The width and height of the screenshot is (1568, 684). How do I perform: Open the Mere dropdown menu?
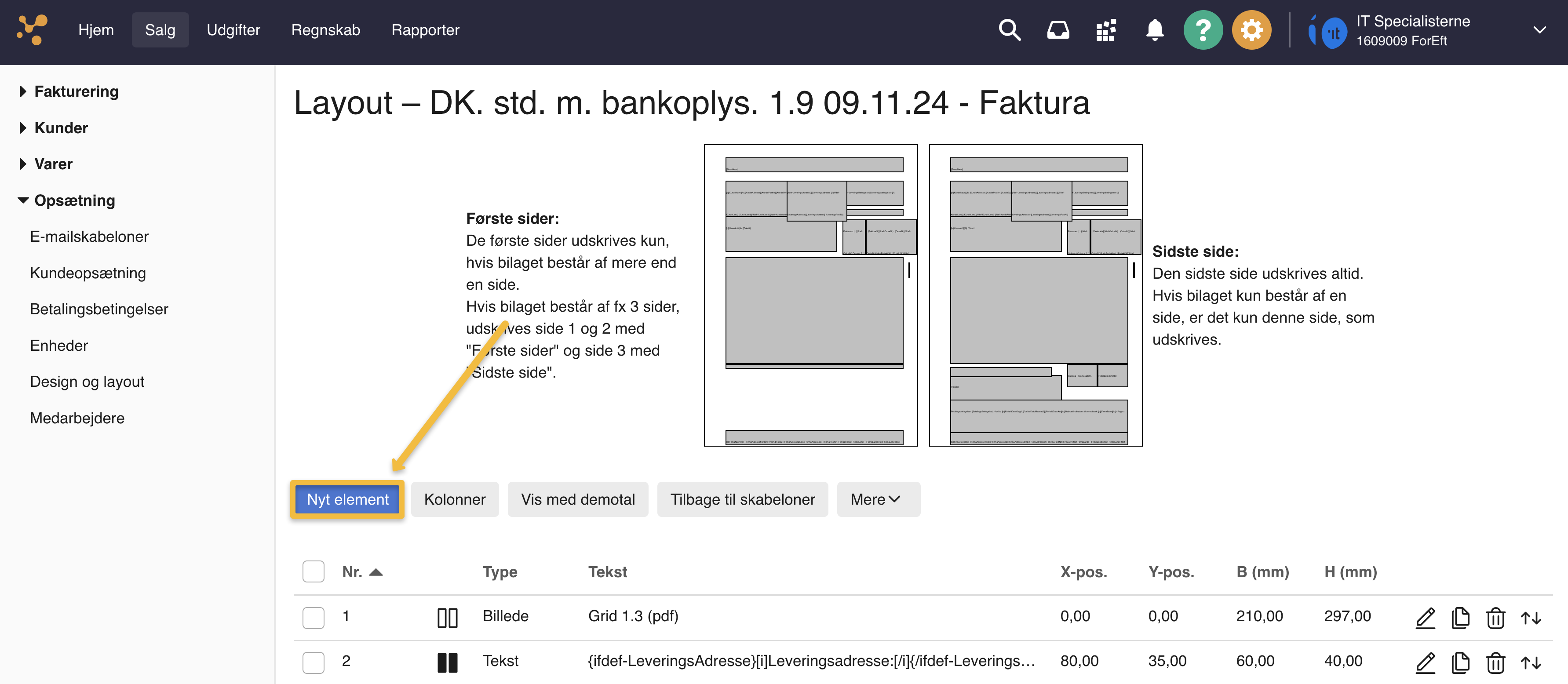878,499
